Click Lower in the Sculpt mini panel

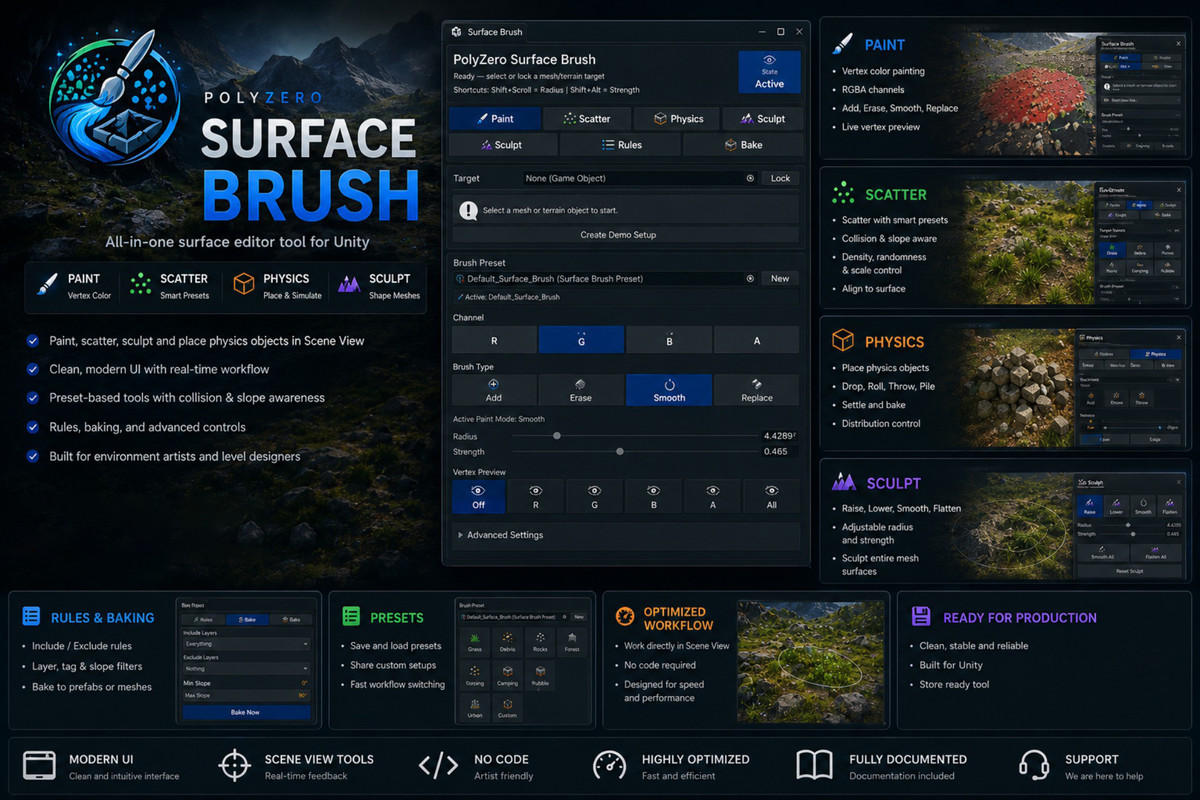(1116, 506)
